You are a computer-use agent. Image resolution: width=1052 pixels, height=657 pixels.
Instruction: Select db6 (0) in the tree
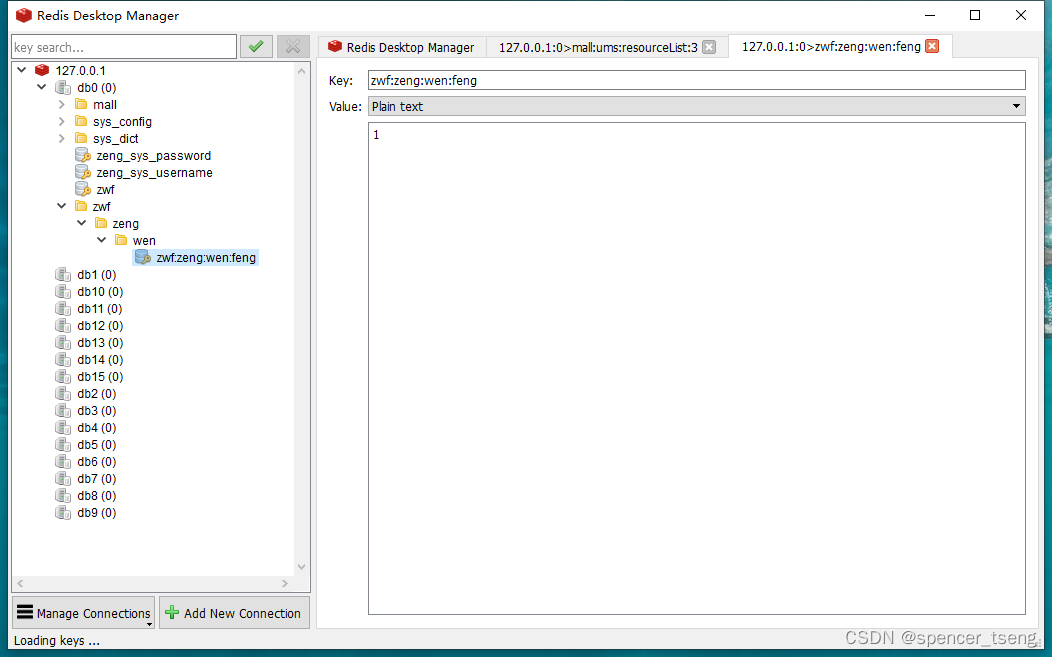pos(97,462)
